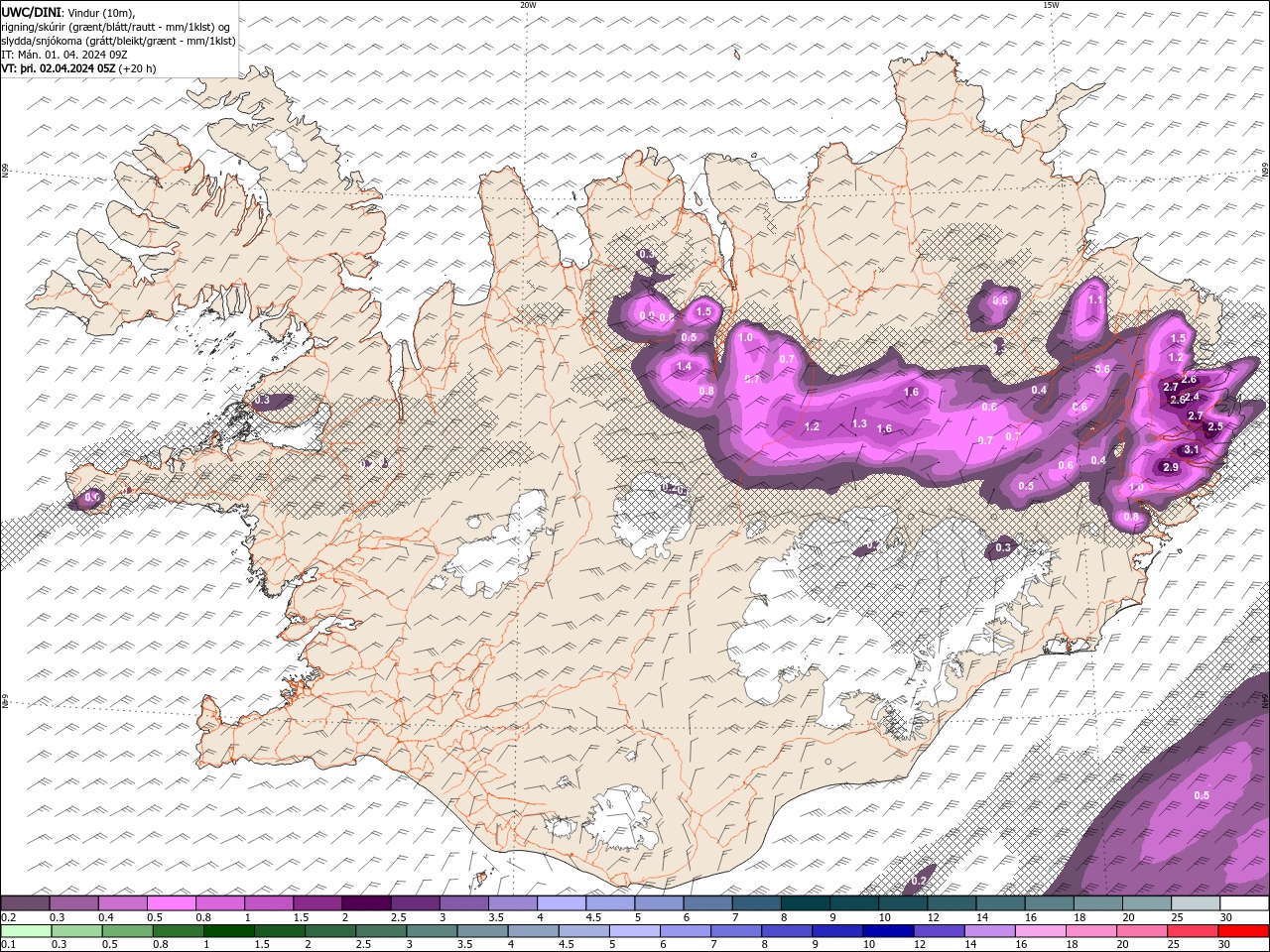The image size is (1270, 952).
Task: Click the 2.4 snowfall value label
Action: 1192,397
